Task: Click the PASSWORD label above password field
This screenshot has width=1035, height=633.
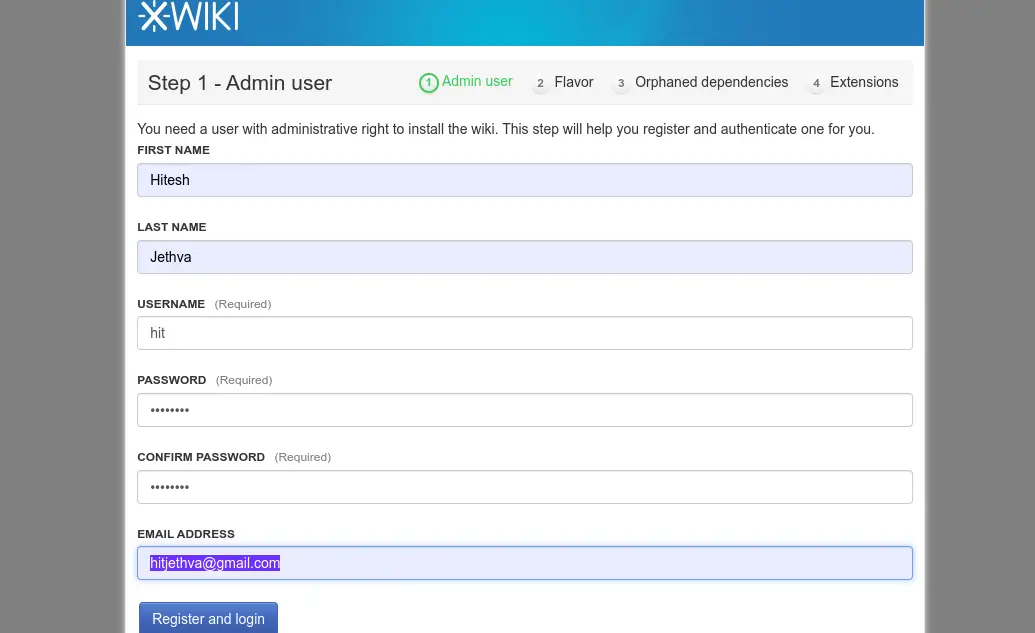Action: point(172,380)
